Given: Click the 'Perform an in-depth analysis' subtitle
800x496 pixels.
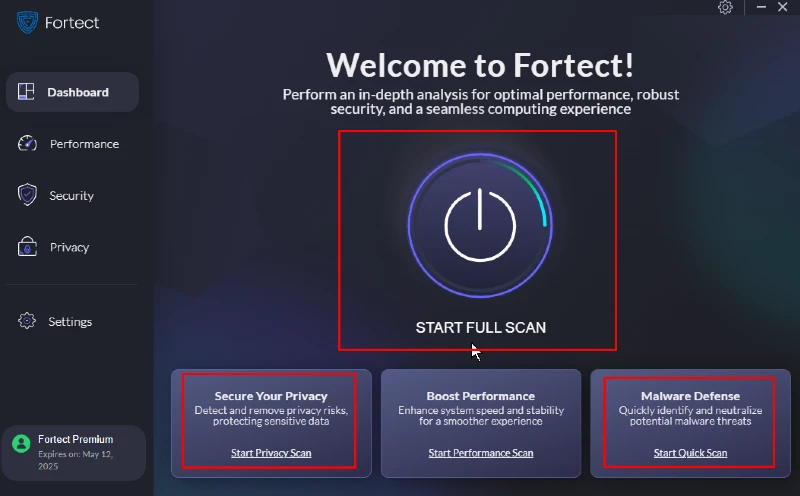Looking at the screenshot, I should [x=481, y=102].
